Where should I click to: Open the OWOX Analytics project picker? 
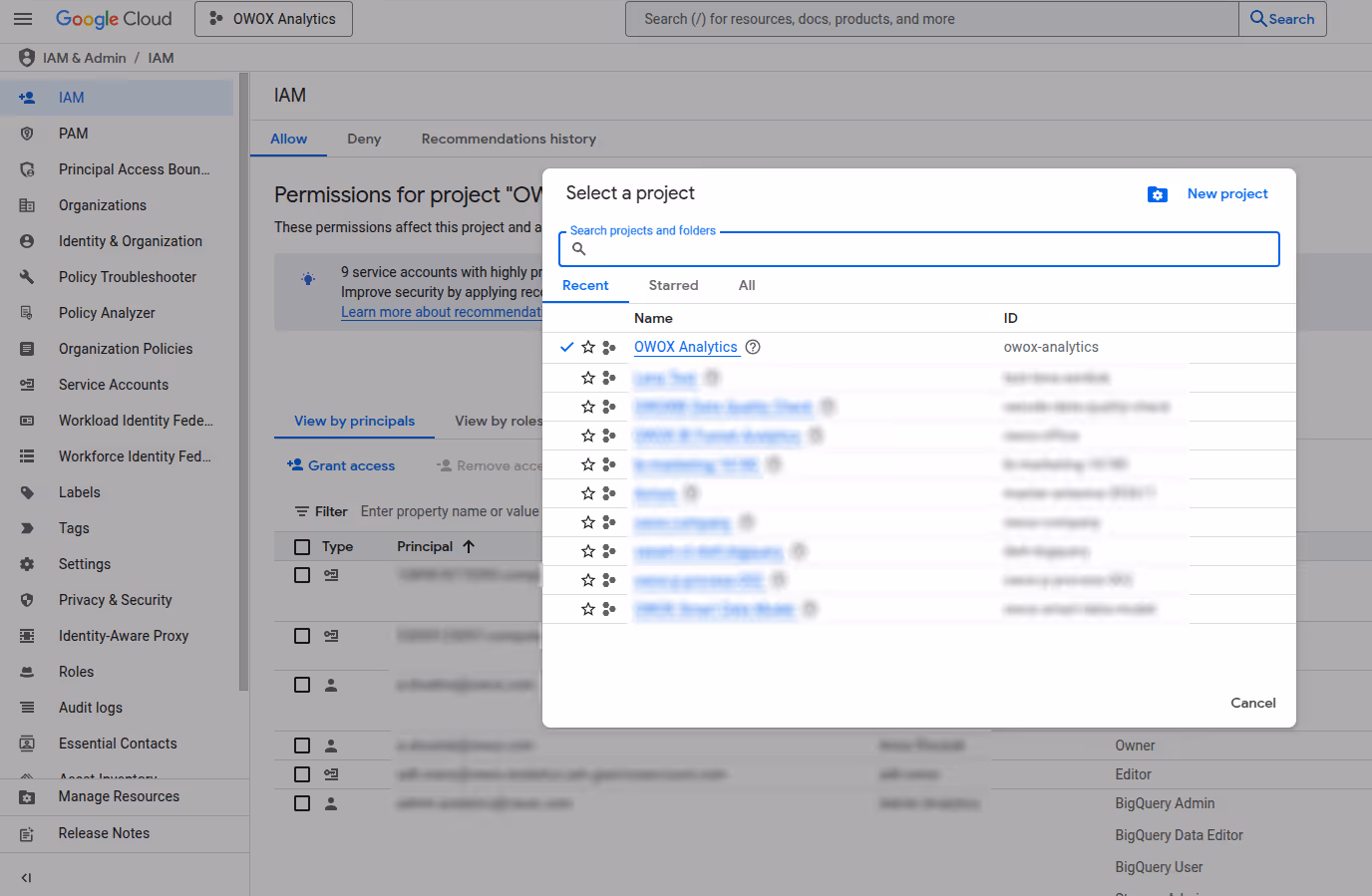(273, 19)
